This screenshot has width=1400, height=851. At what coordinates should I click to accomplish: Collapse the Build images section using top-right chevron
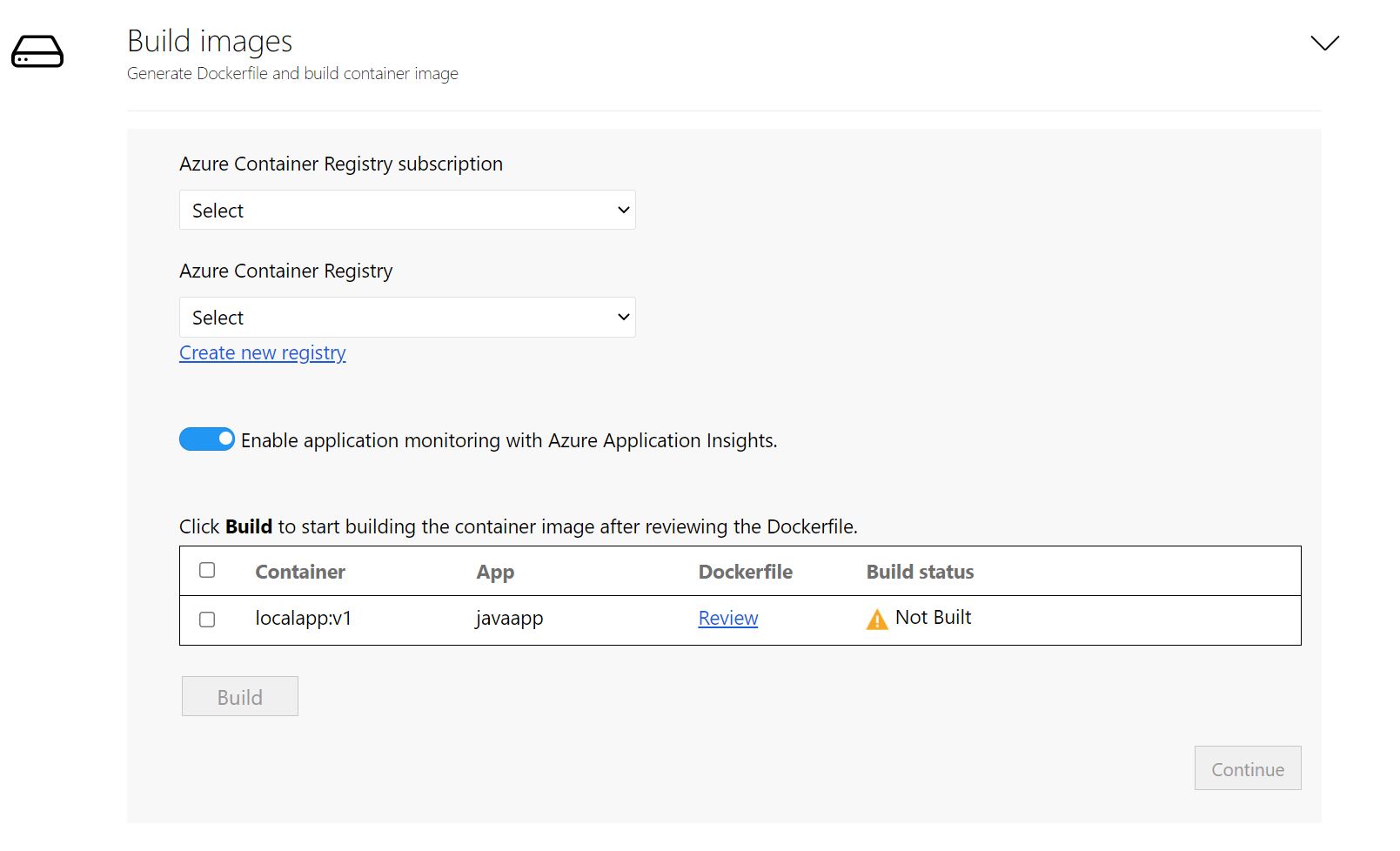click(1324, 42)
